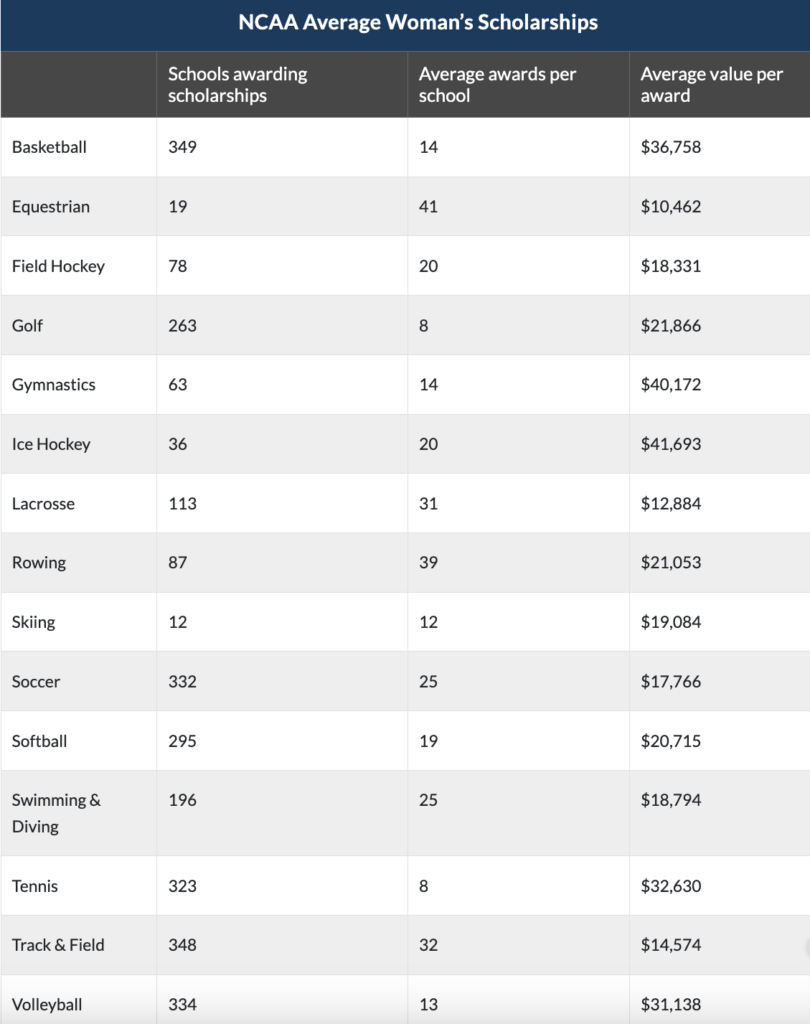The image size is (810, 1024).
Task: Click Golf's schools count 263
Action: (x=182, y=325)
